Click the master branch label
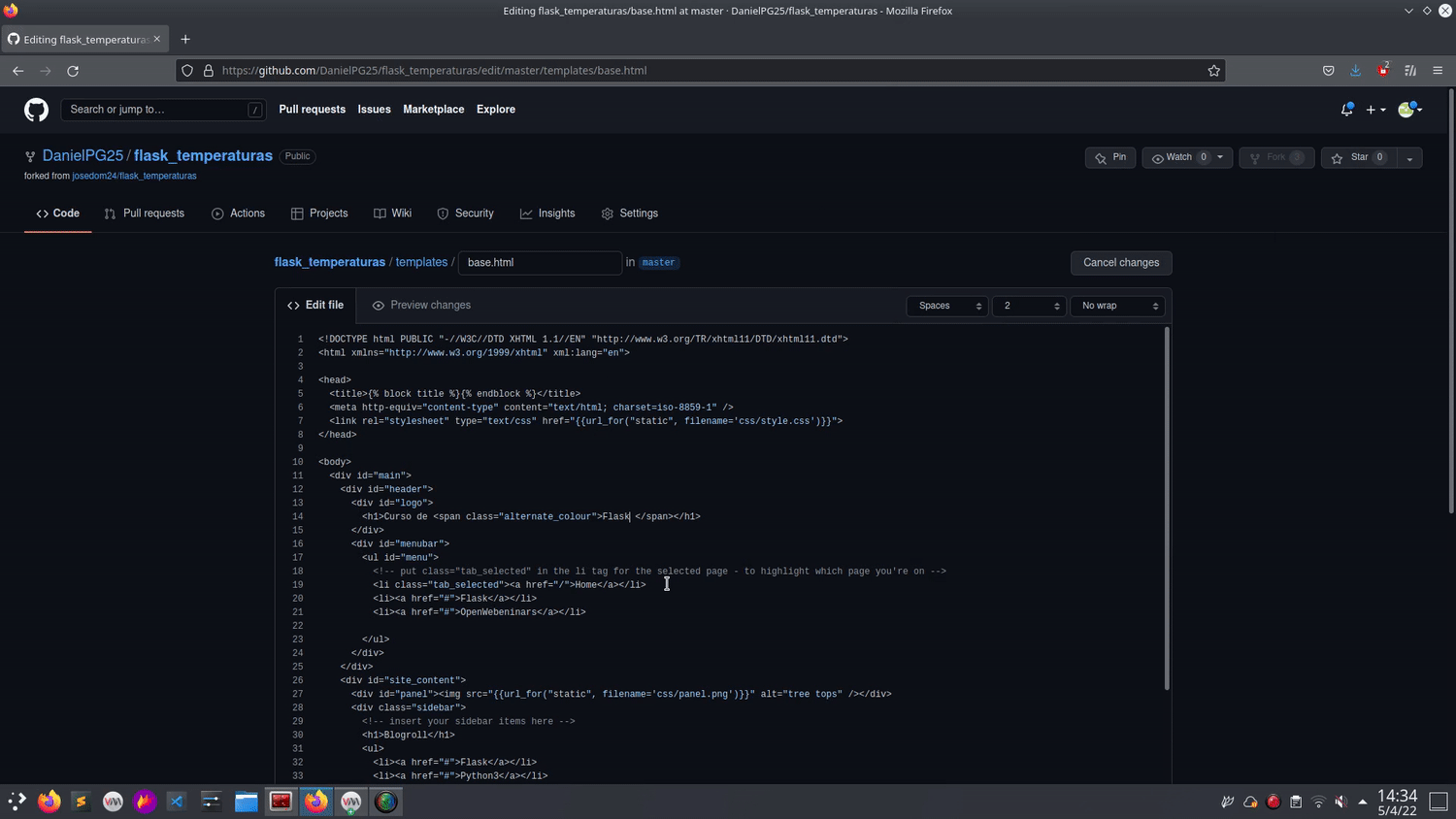This screenshot has height=819, width=1456. click(658, 263)
